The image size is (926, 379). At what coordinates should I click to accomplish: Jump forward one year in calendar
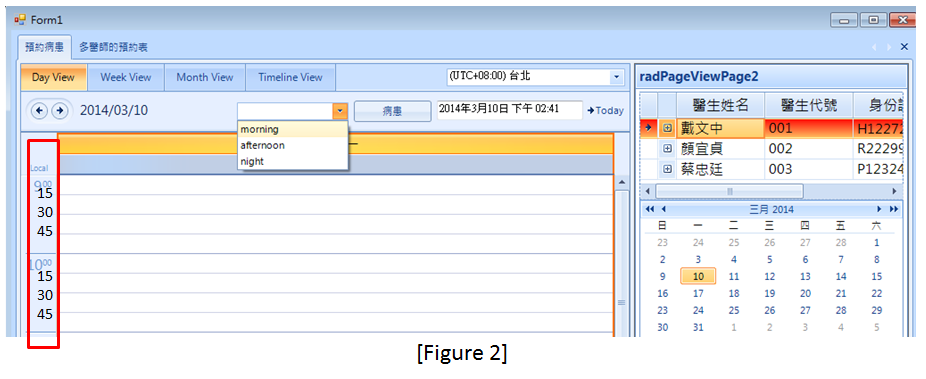point(894,209)
